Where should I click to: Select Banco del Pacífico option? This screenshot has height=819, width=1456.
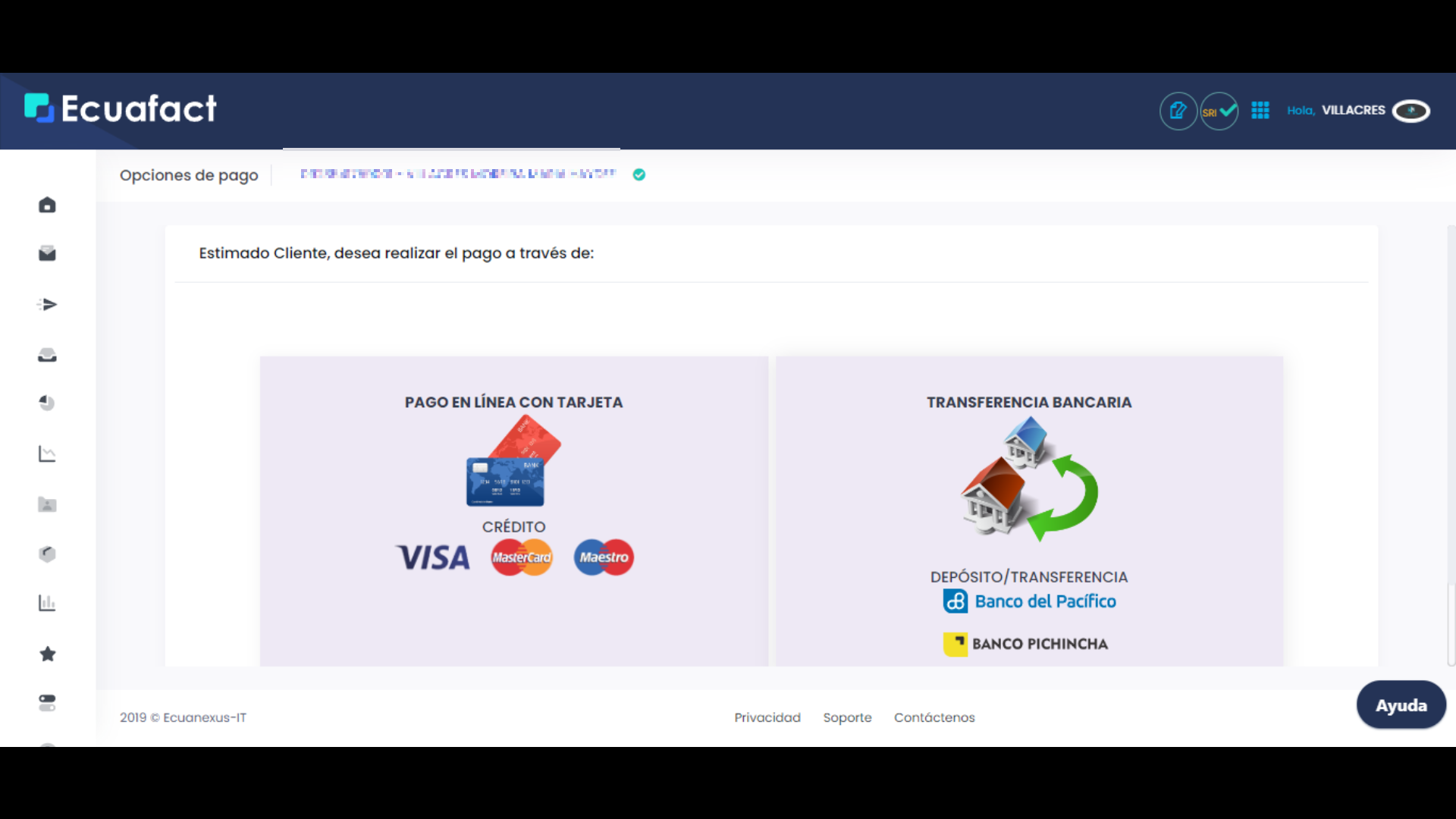1029,601
